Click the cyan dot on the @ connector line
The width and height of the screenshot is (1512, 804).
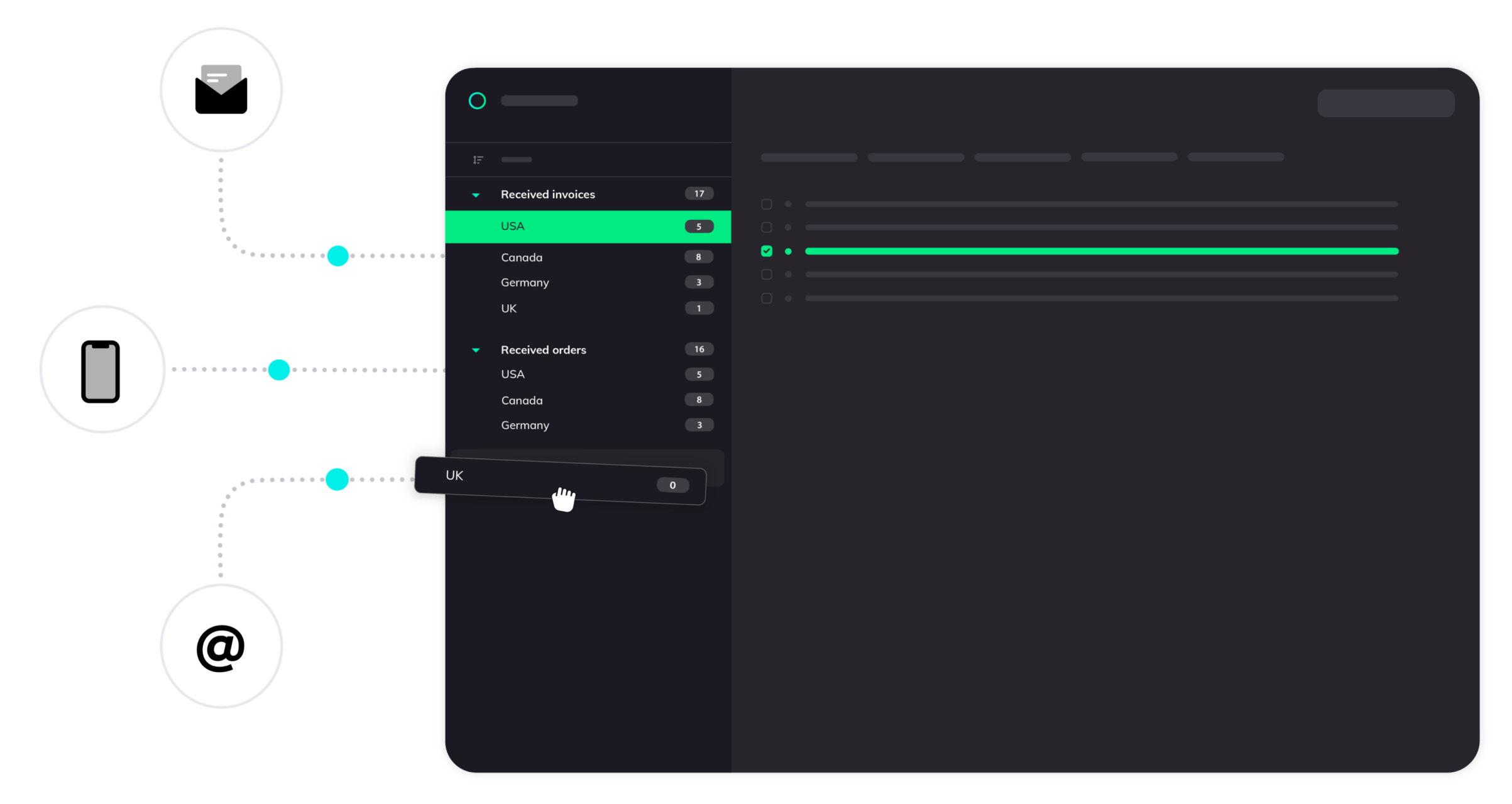tap(337, 479)
